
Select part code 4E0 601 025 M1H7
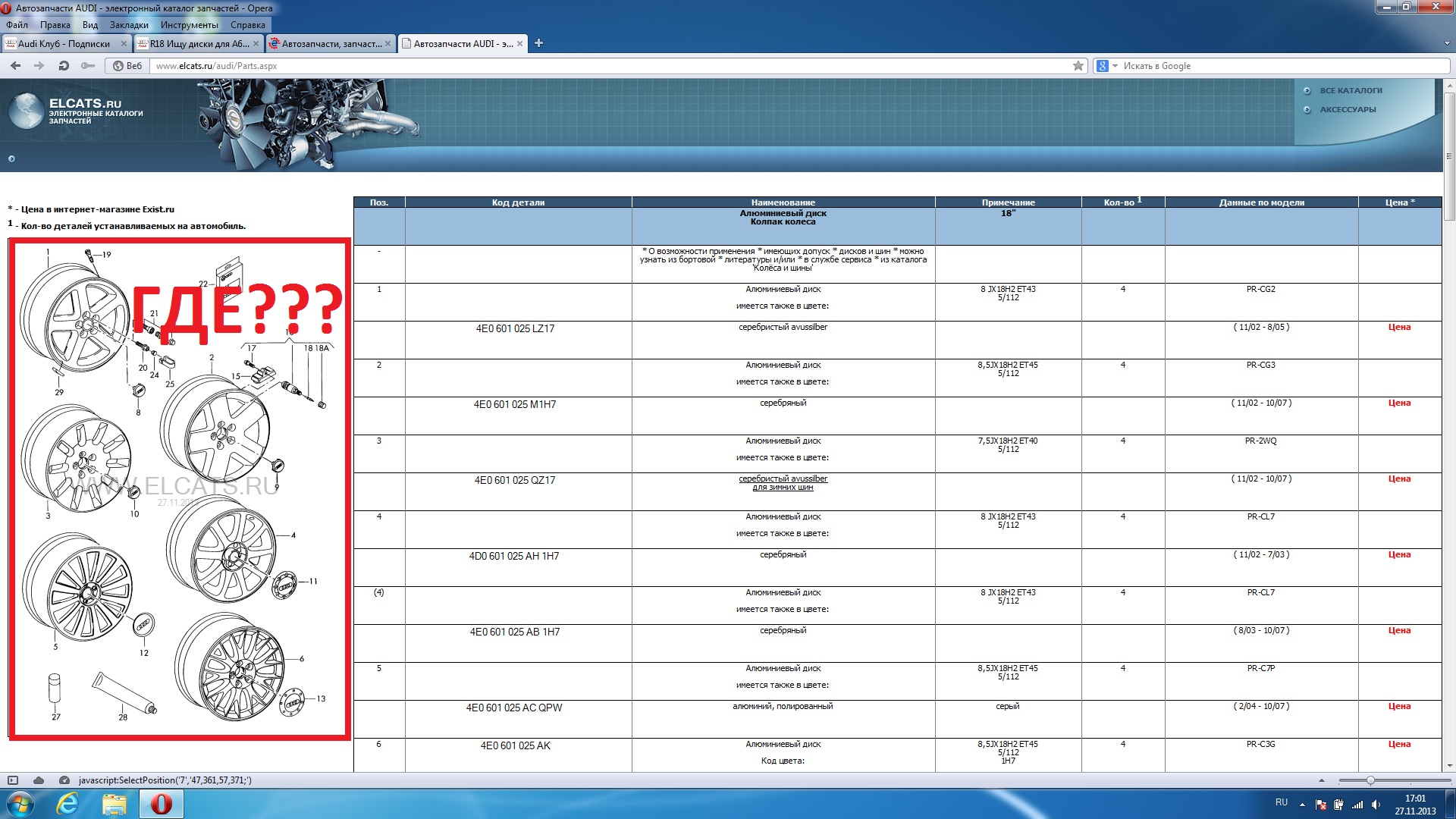515,405
